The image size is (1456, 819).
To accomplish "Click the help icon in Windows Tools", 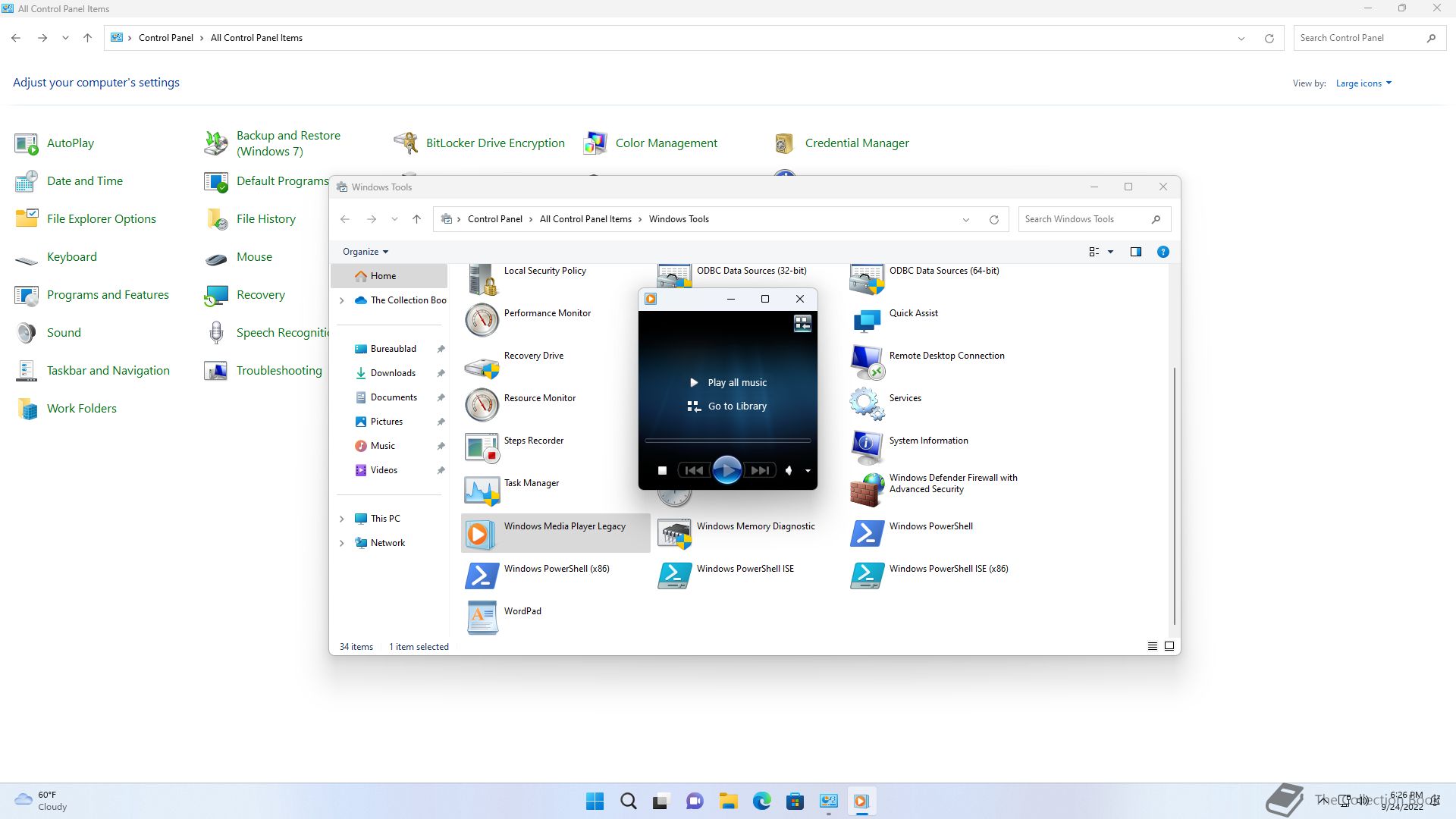I will pos(1163,252).
